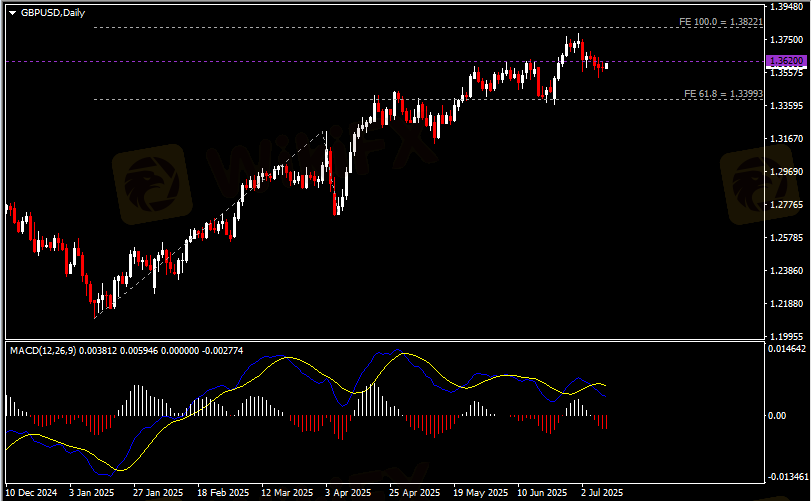Click the 27 Jan 2025 date label
The height and width of the screenshot is (501, 812).
158,493
